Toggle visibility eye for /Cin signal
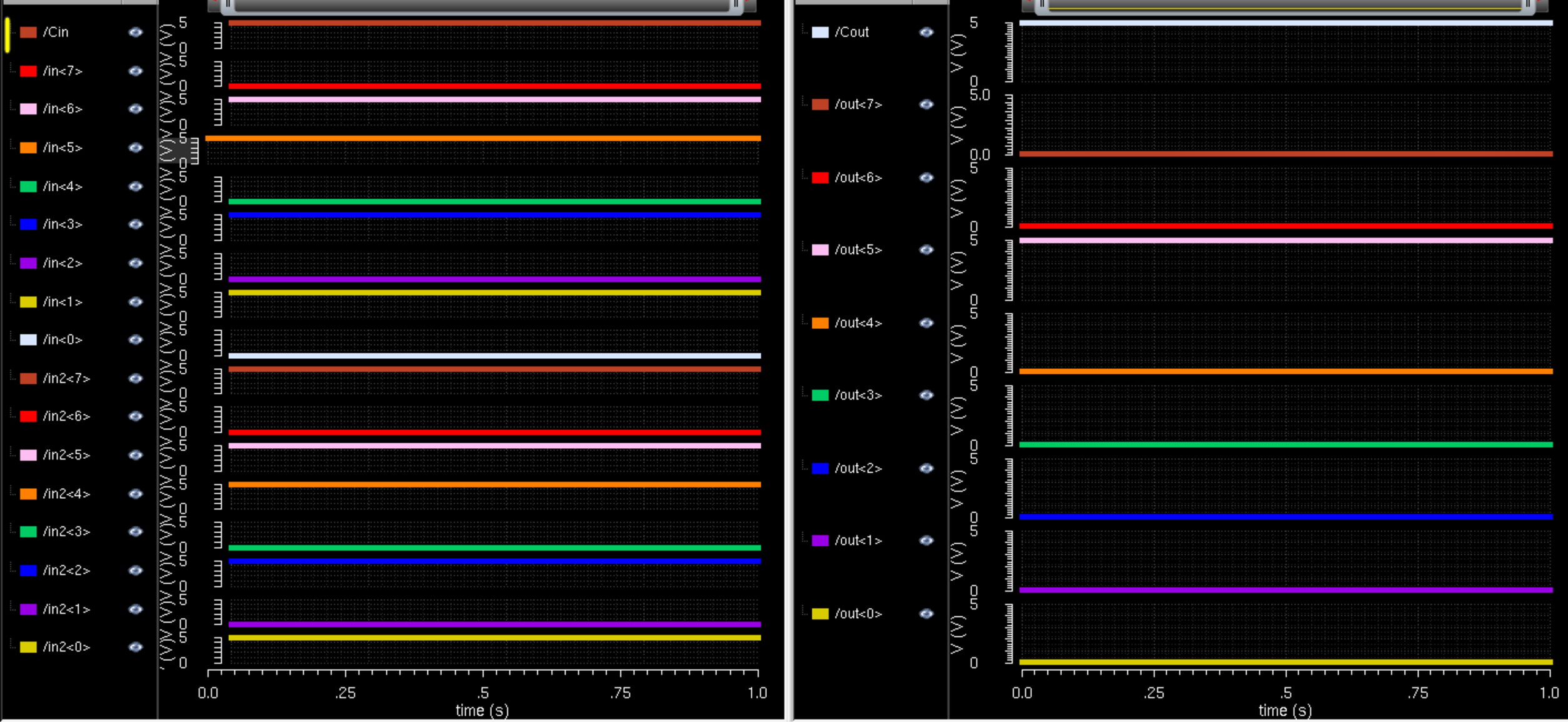 coord(135,33)
